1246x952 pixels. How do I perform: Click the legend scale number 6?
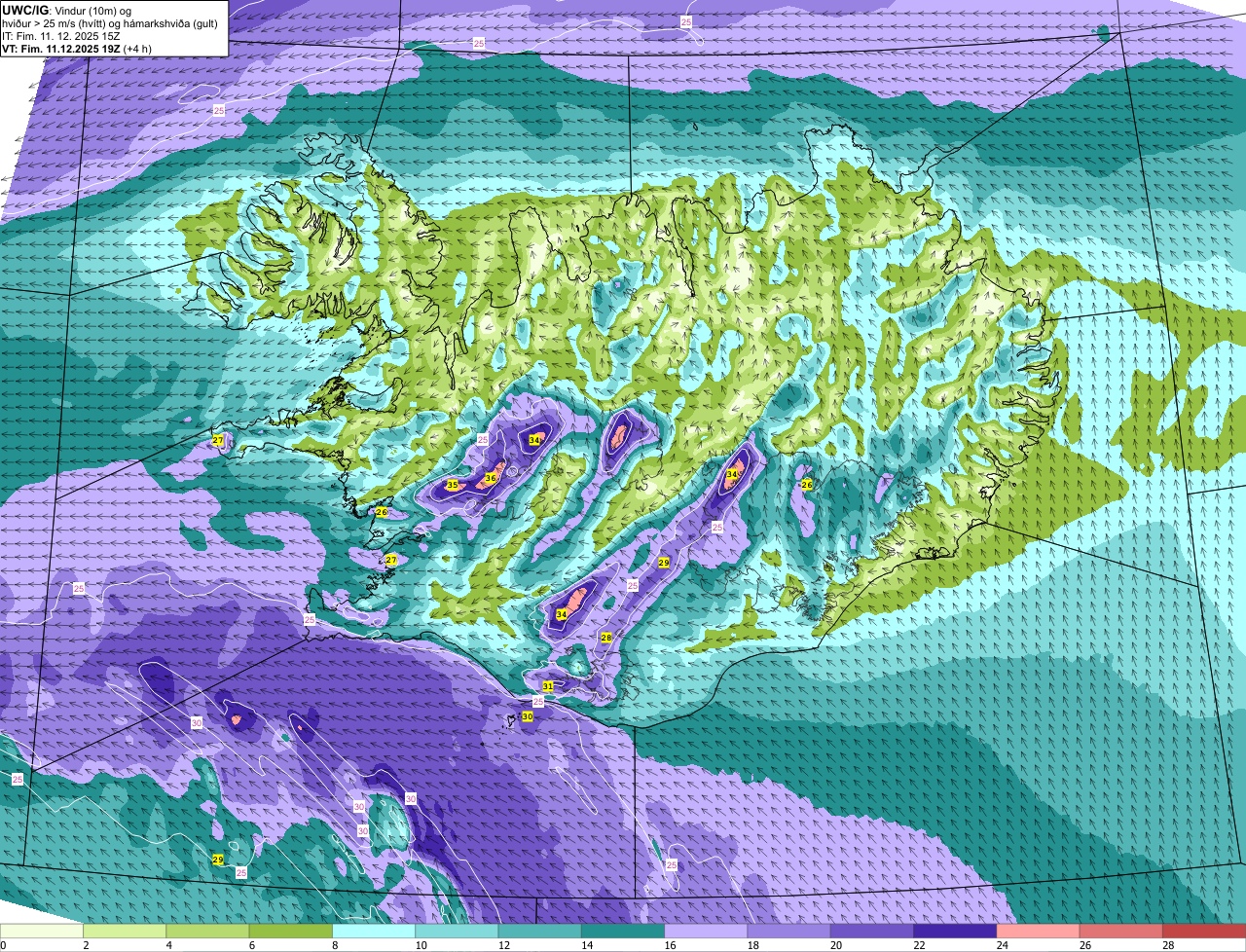point(251,945)
